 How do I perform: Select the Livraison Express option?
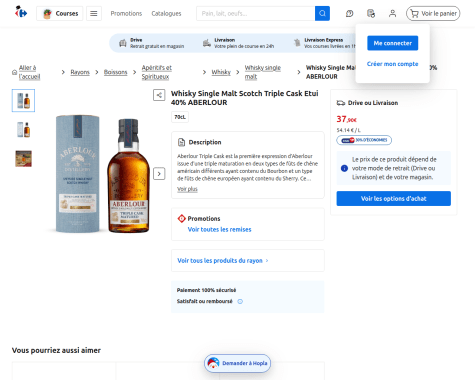(x=325, y=43)
